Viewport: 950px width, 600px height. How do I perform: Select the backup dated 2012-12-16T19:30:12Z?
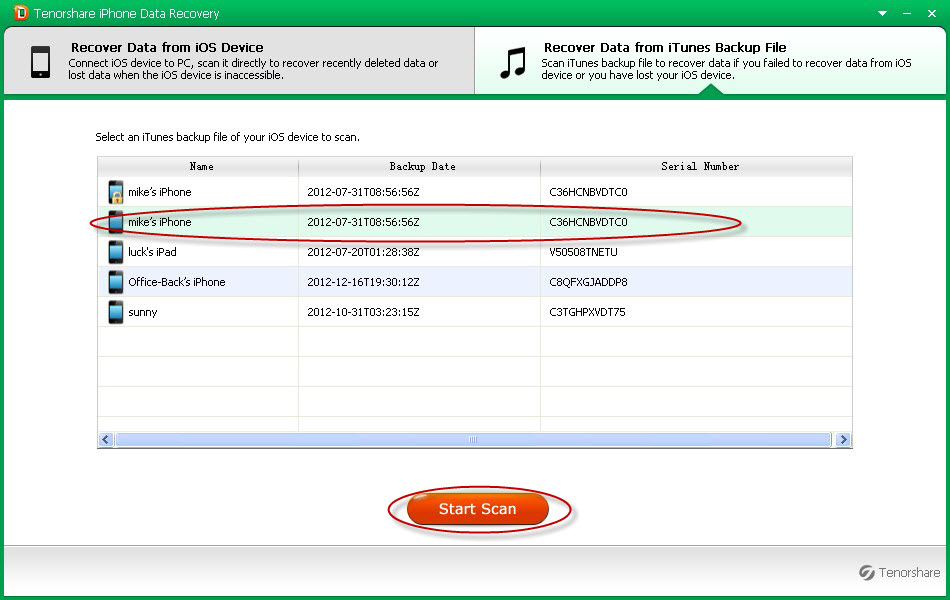[363, 282]
